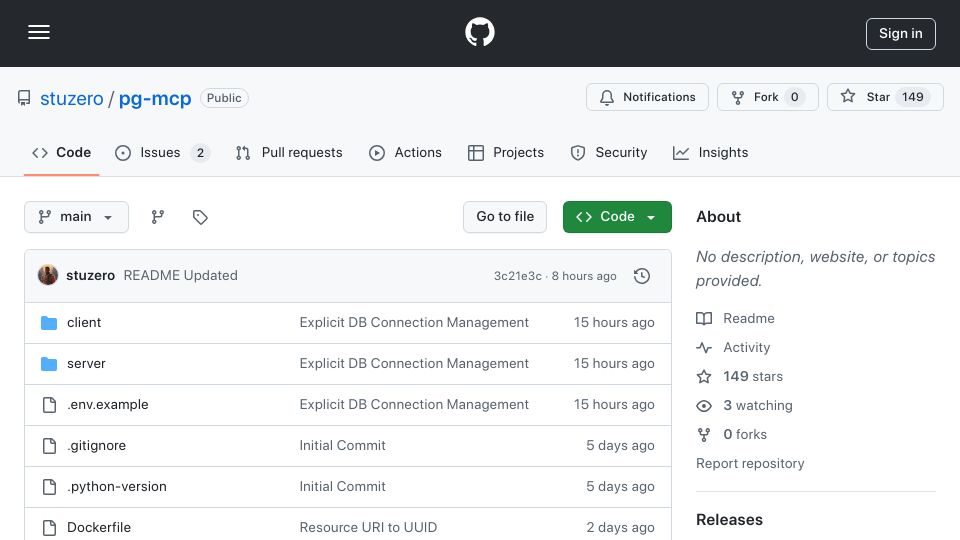Click the fork icon beside 0 forks
This screenshot has height=540, width=960.
[x=704, y=435]
